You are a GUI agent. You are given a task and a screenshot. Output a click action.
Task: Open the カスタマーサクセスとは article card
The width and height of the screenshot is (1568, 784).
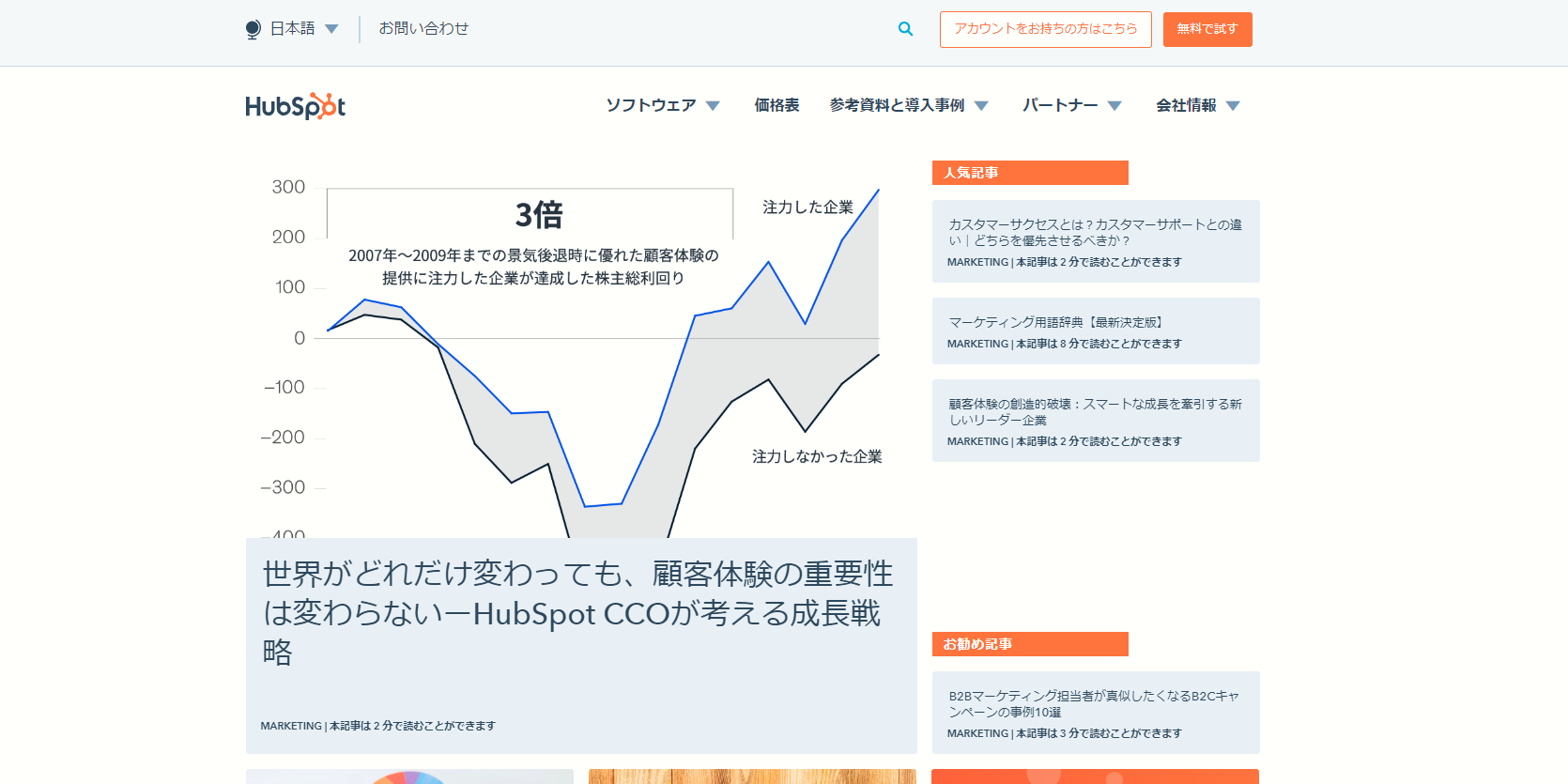click(x=1096, y=241)
